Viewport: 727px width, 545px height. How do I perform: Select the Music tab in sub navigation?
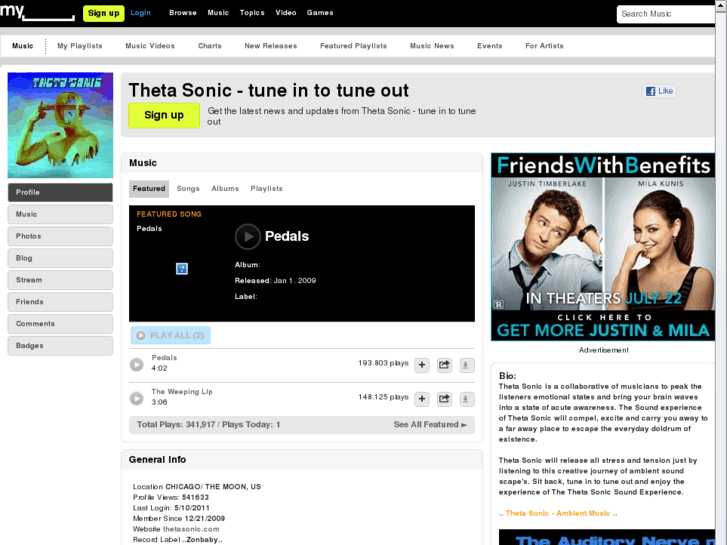pyautogui.click(x=23, y=46)
